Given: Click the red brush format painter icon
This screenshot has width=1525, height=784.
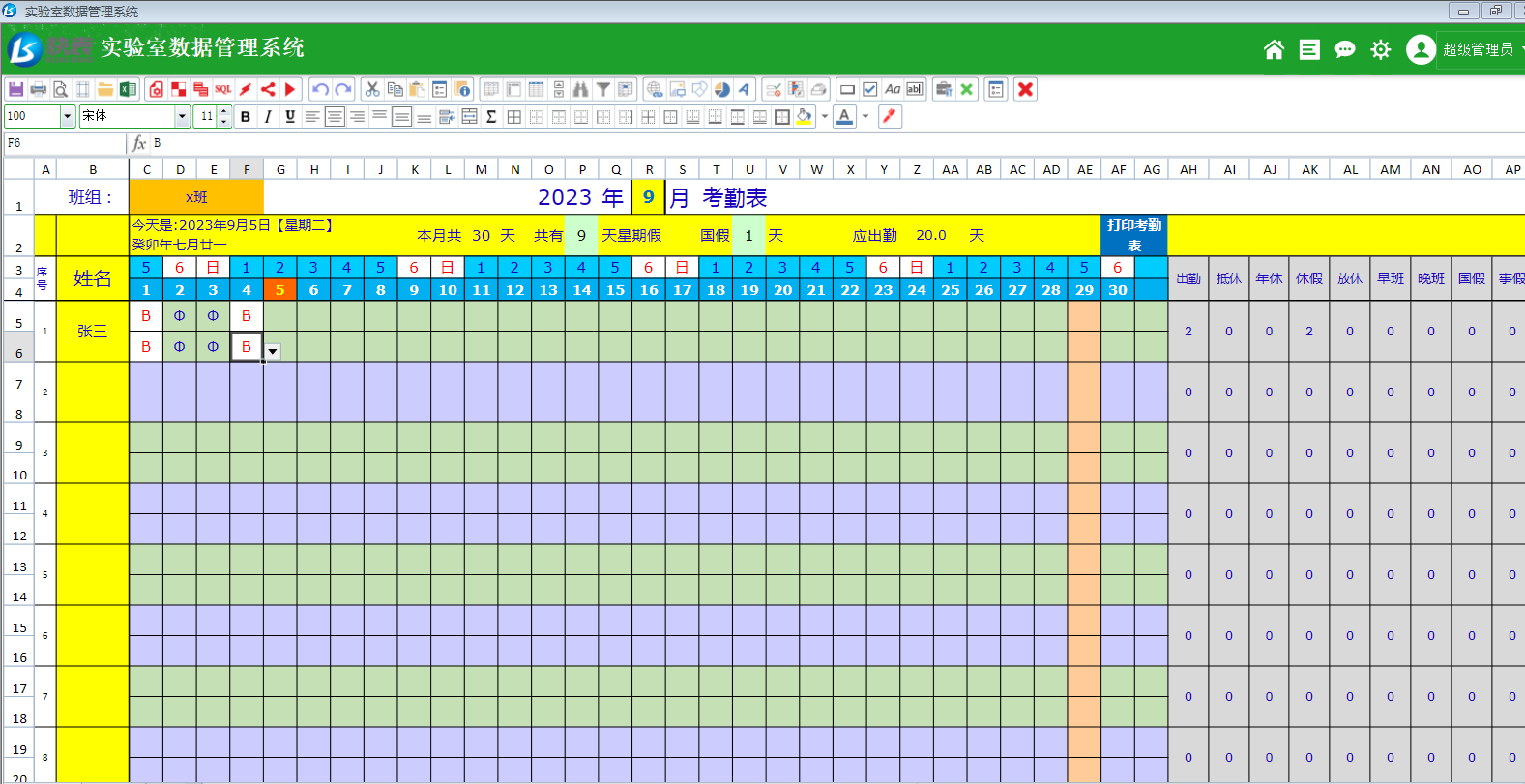Looking at the screenshot, I should coord(890,117).
